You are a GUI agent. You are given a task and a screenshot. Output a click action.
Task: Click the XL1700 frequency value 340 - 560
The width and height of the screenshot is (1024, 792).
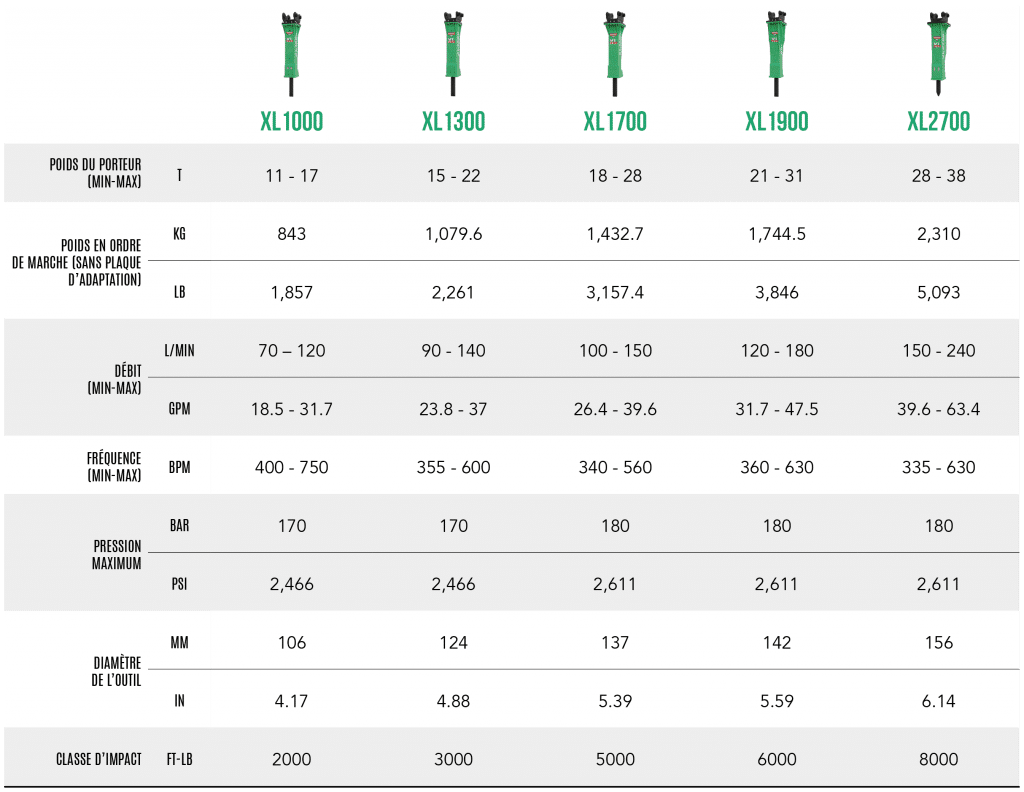click(615, 467)
